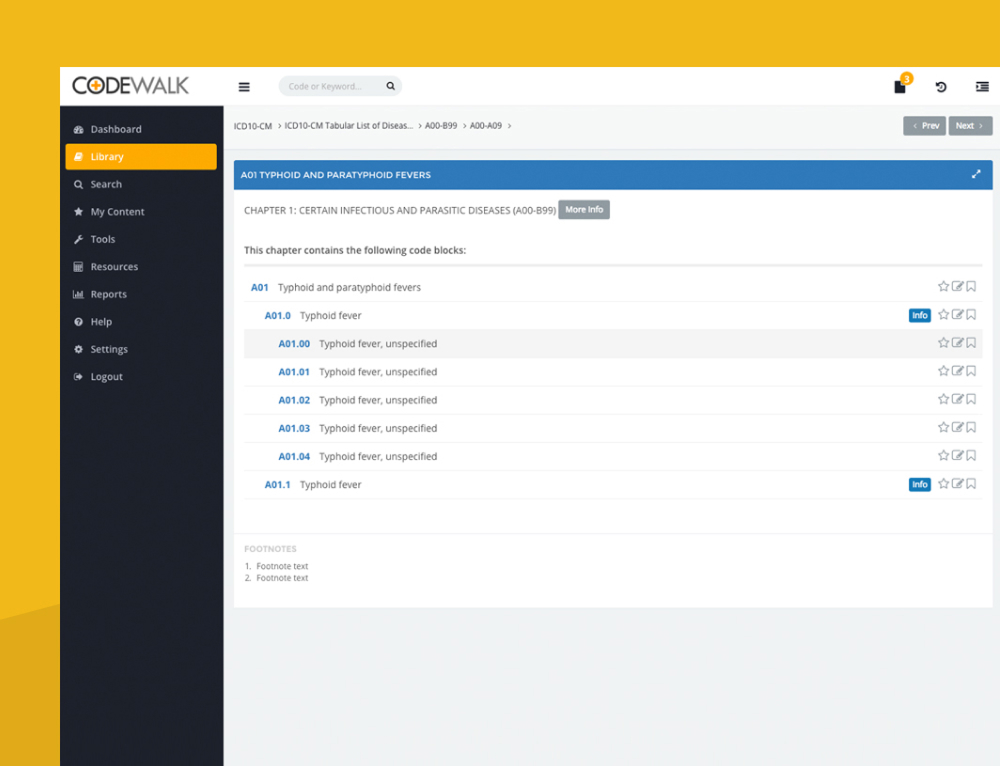1000x766 pixels.
Task: Open edit note icon for A01.1
Action: click(957, 484)
